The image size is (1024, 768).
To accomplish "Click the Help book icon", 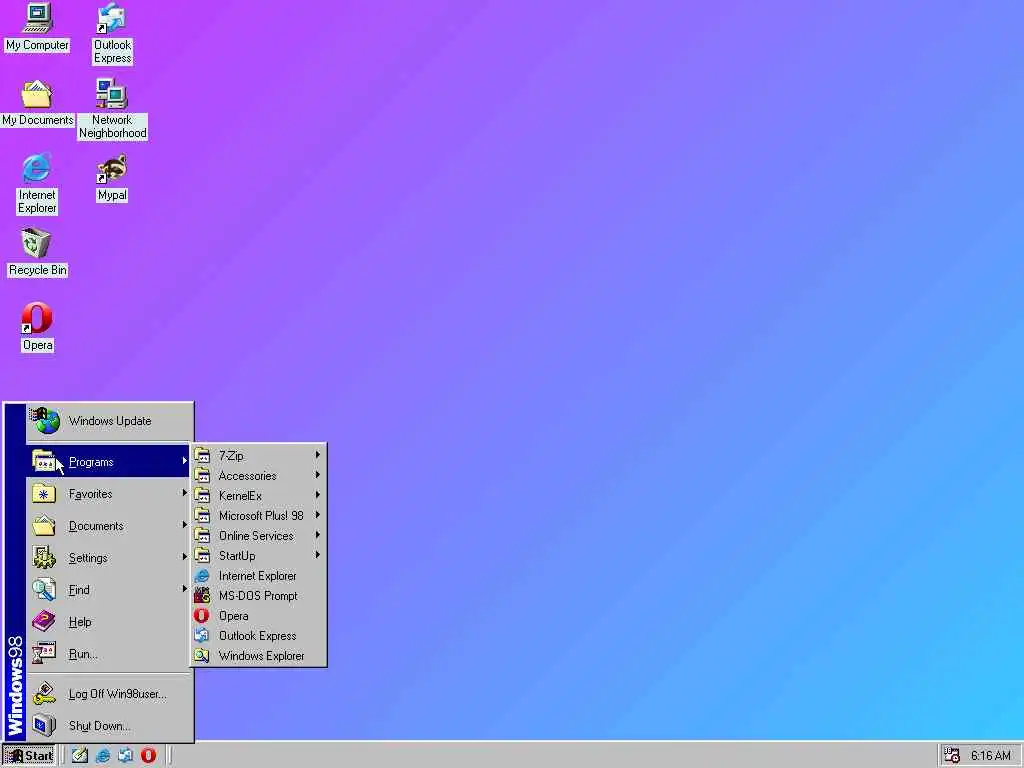I will point(44,622).
